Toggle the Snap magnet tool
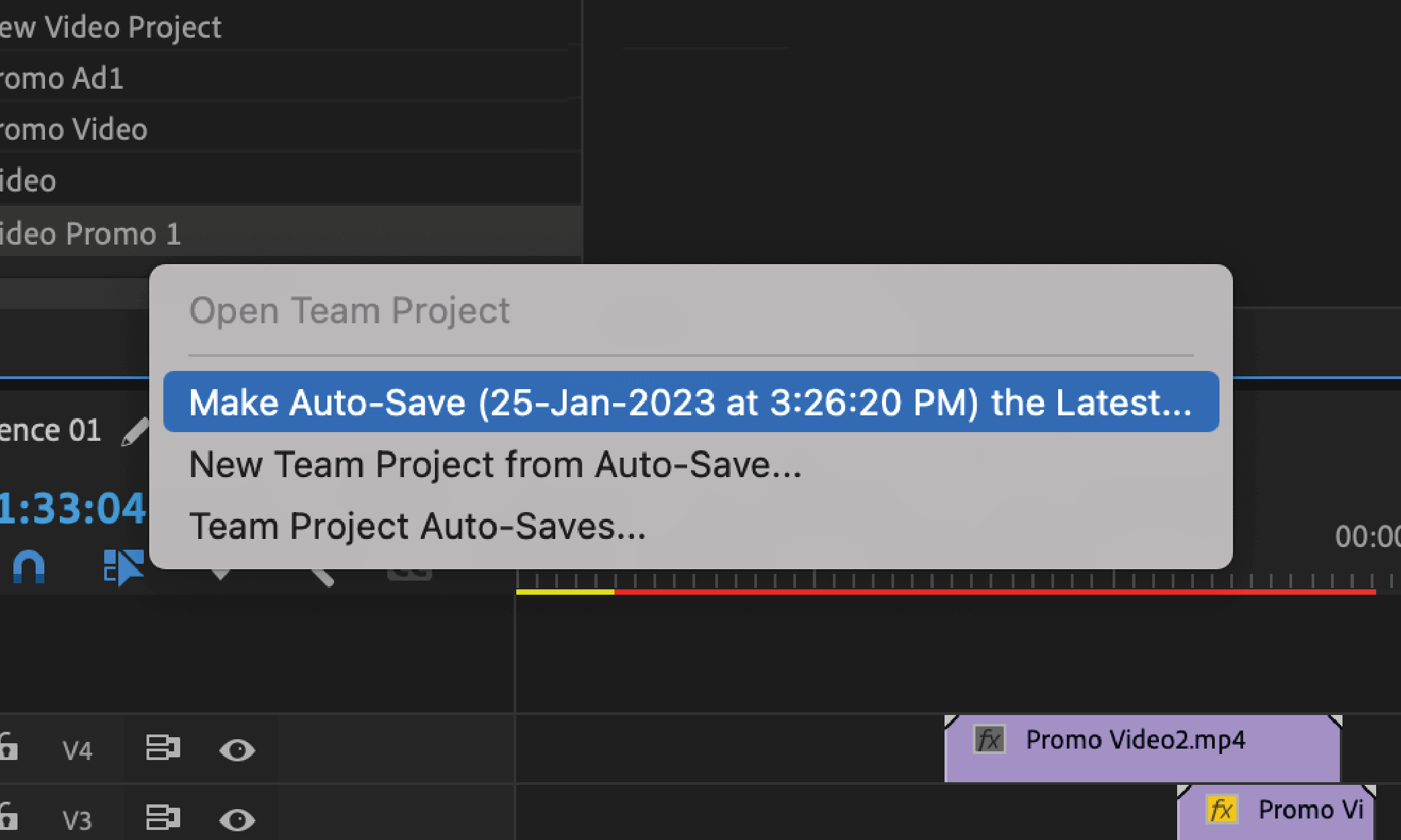1401x840 pixels. pos(30,566)
